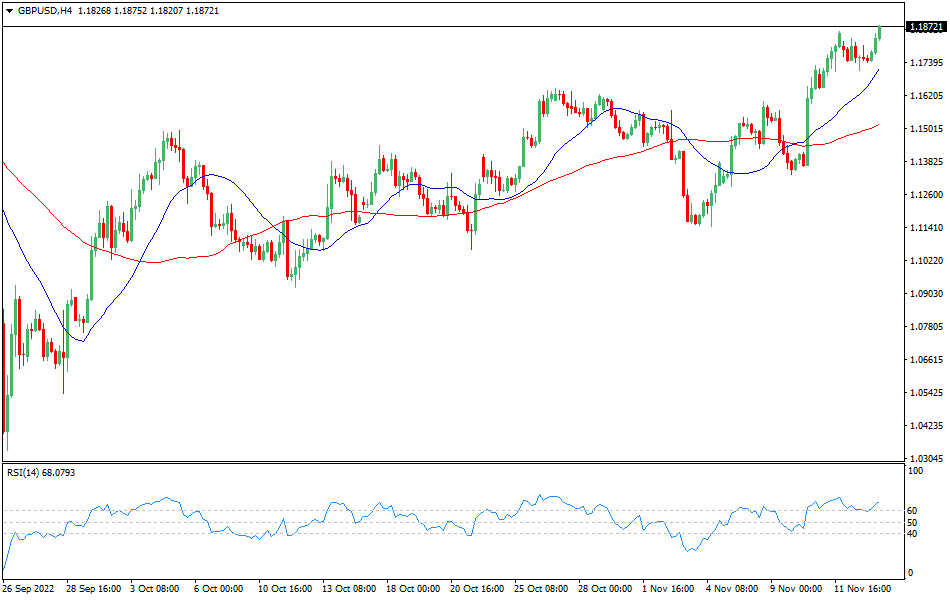Click the GBPUSD,H4 chart title text
Image resolution: width=950 pixels, height=600 pixels.
click(42, 11)
